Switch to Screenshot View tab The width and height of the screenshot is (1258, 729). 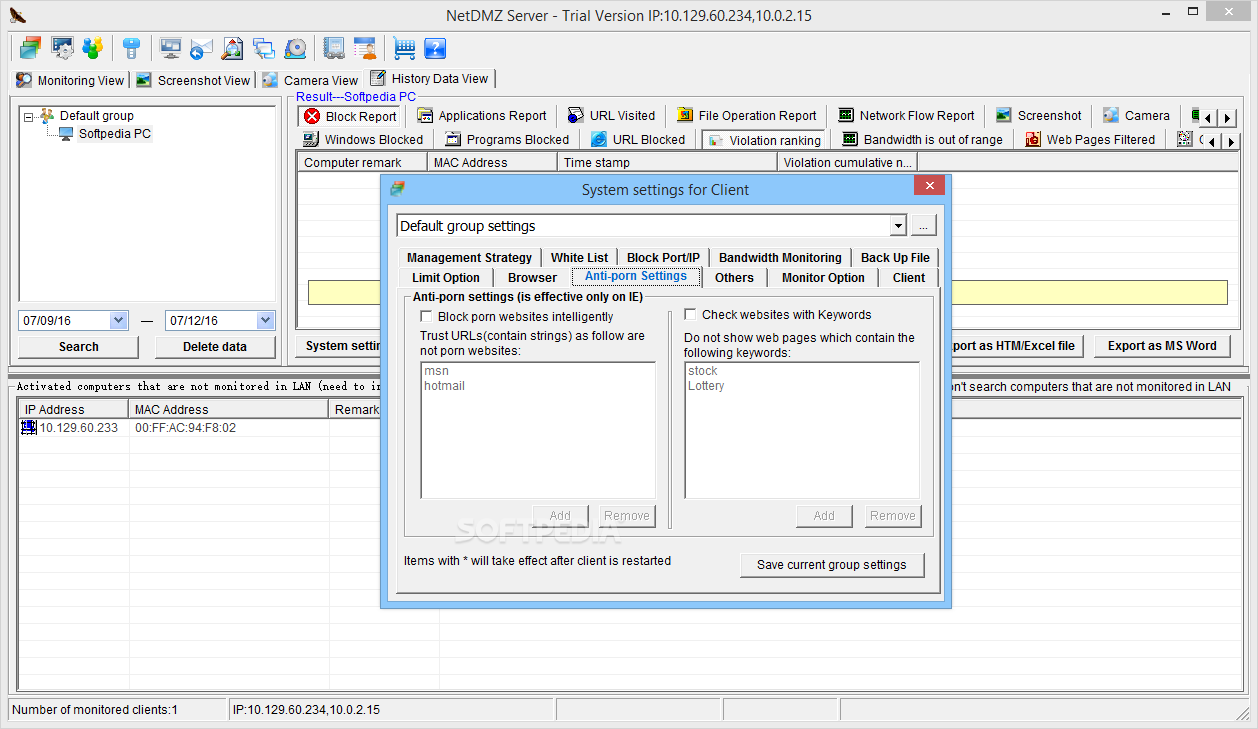(193, 80)
